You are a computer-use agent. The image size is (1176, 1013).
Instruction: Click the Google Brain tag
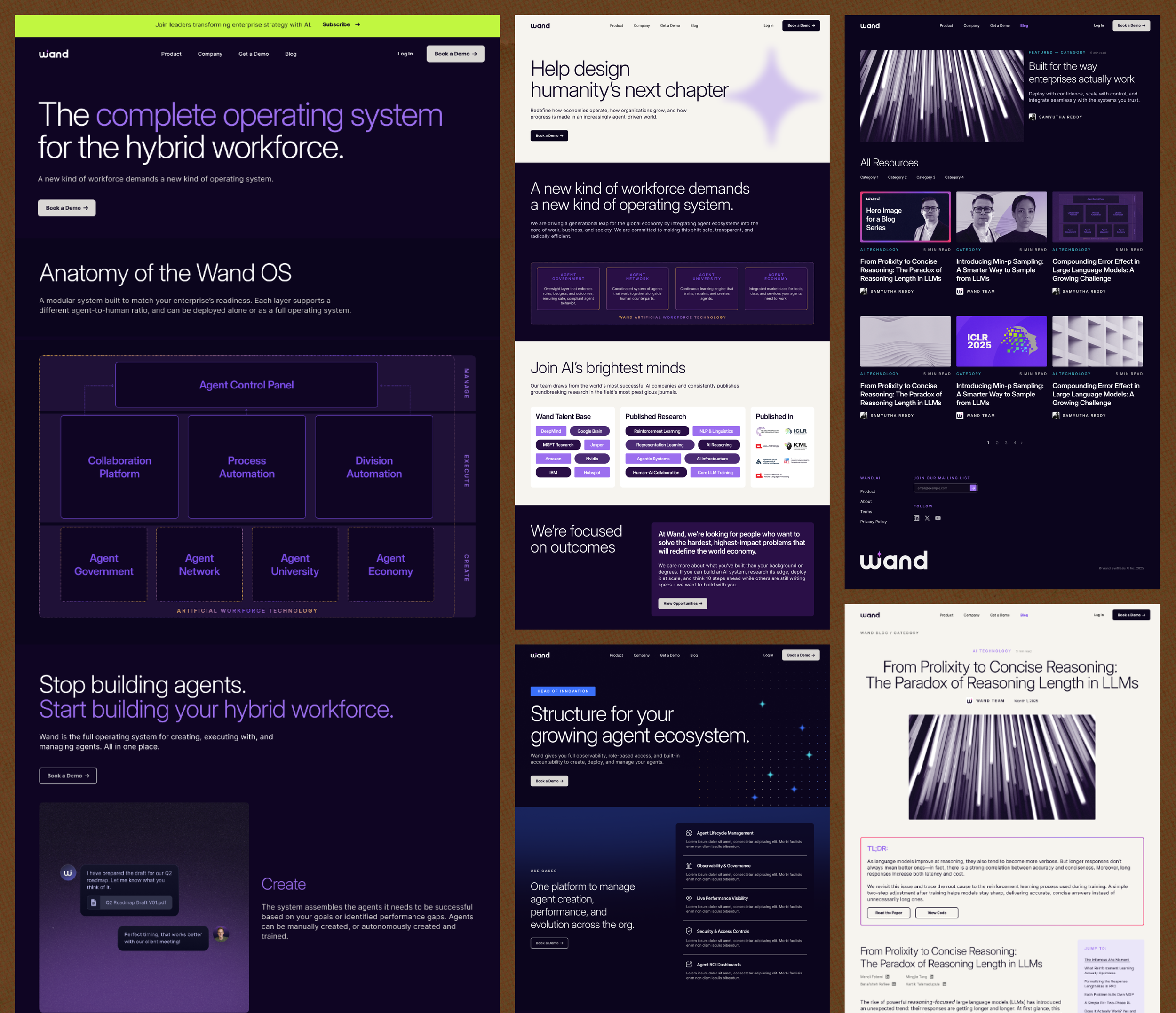[x=590, y=431]
